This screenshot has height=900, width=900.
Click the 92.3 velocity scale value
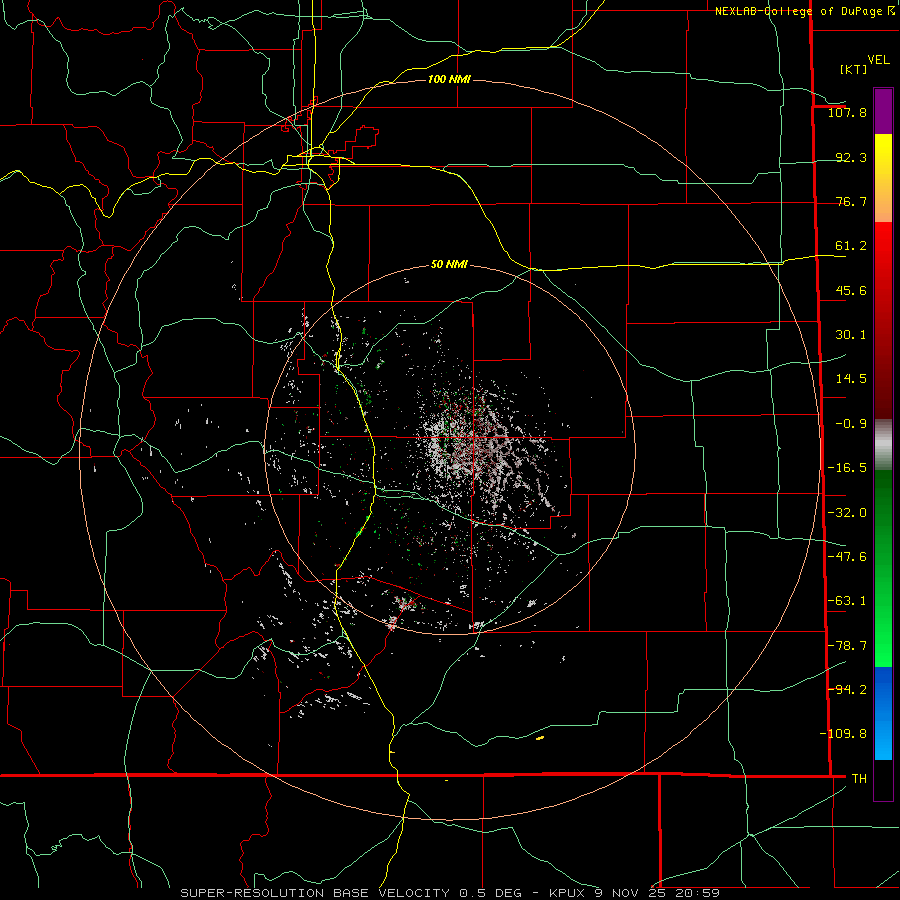tap(851, 157)
